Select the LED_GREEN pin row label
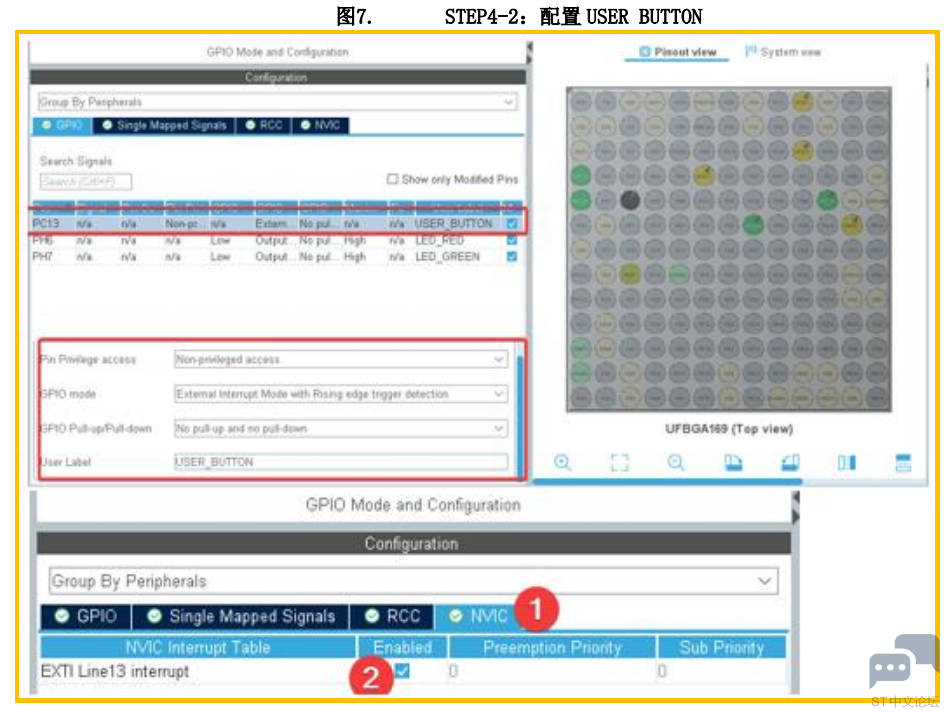The width and height of the screenshot is (948, 717). point(447,256)
